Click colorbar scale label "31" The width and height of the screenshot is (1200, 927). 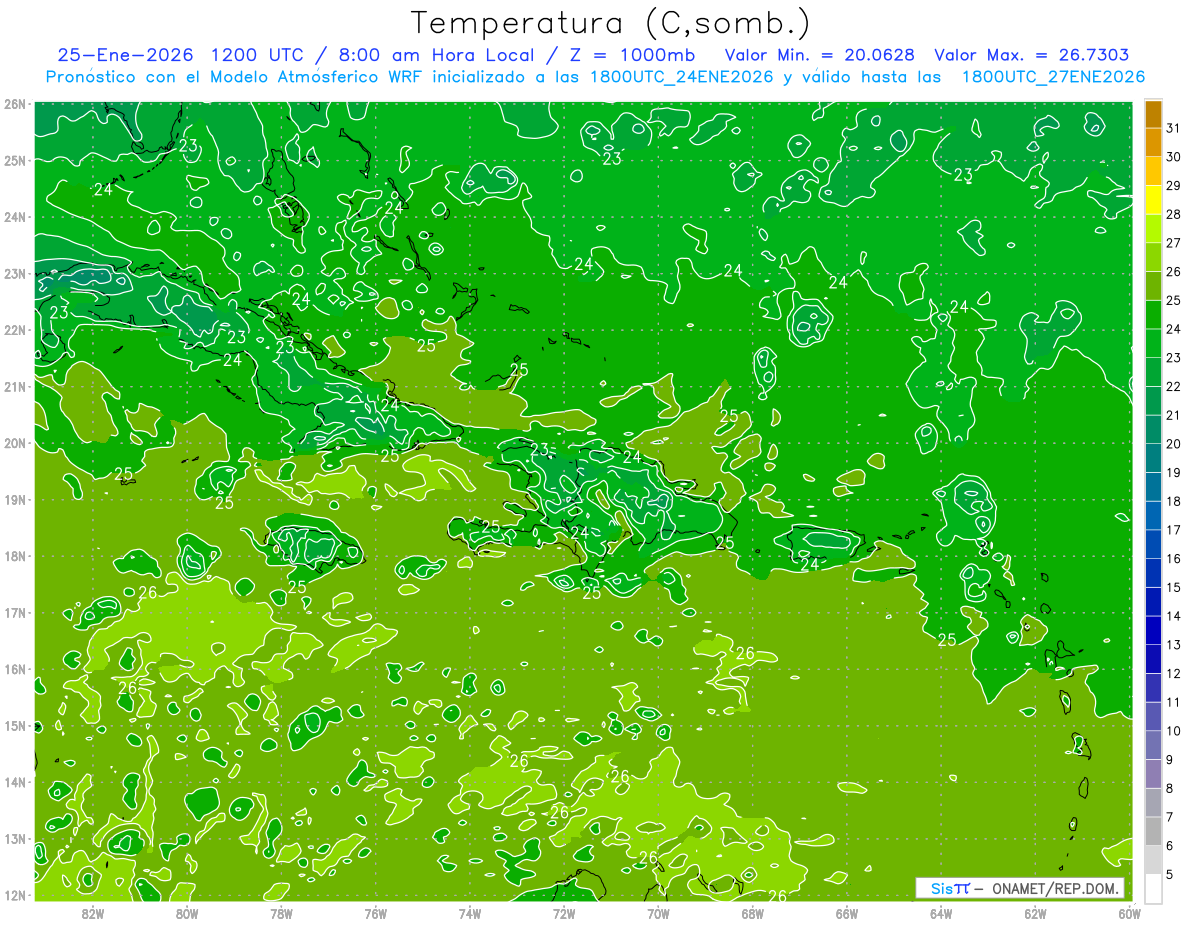1173,129
